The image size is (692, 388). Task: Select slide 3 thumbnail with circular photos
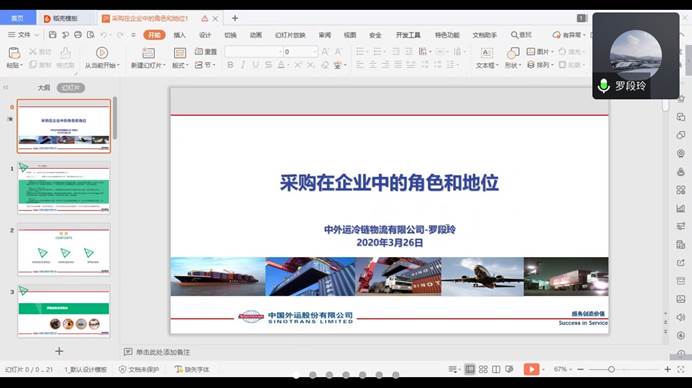click(x=64, y=311)
